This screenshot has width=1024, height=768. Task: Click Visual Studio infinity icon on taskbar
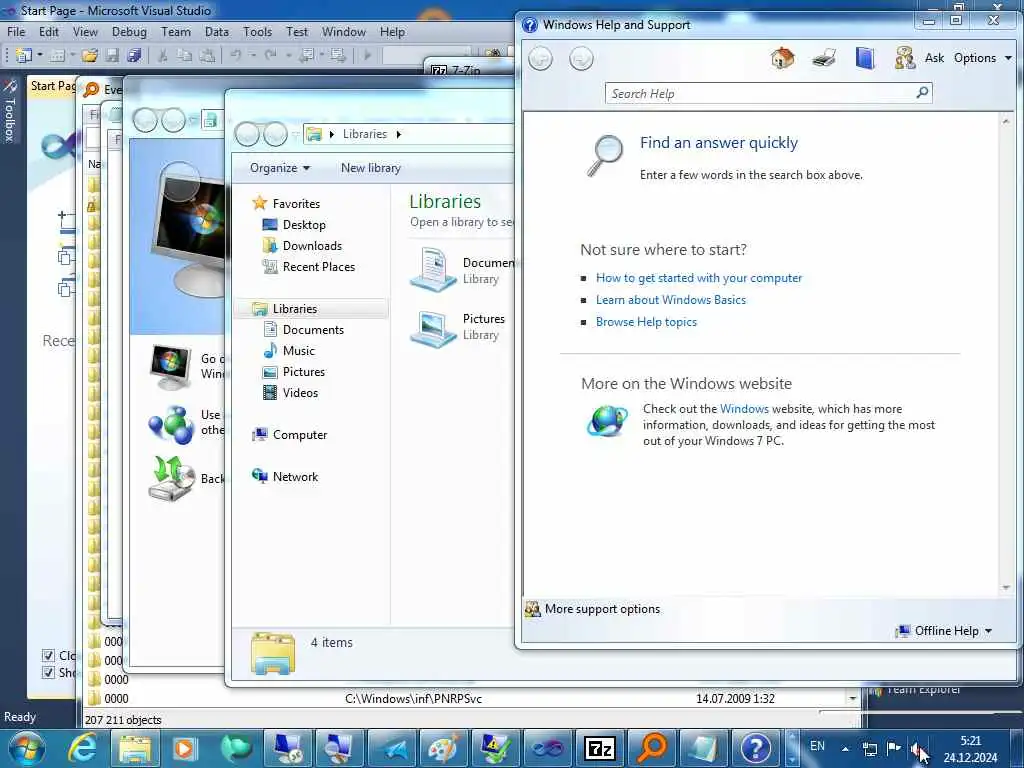[x=548, y=748]
